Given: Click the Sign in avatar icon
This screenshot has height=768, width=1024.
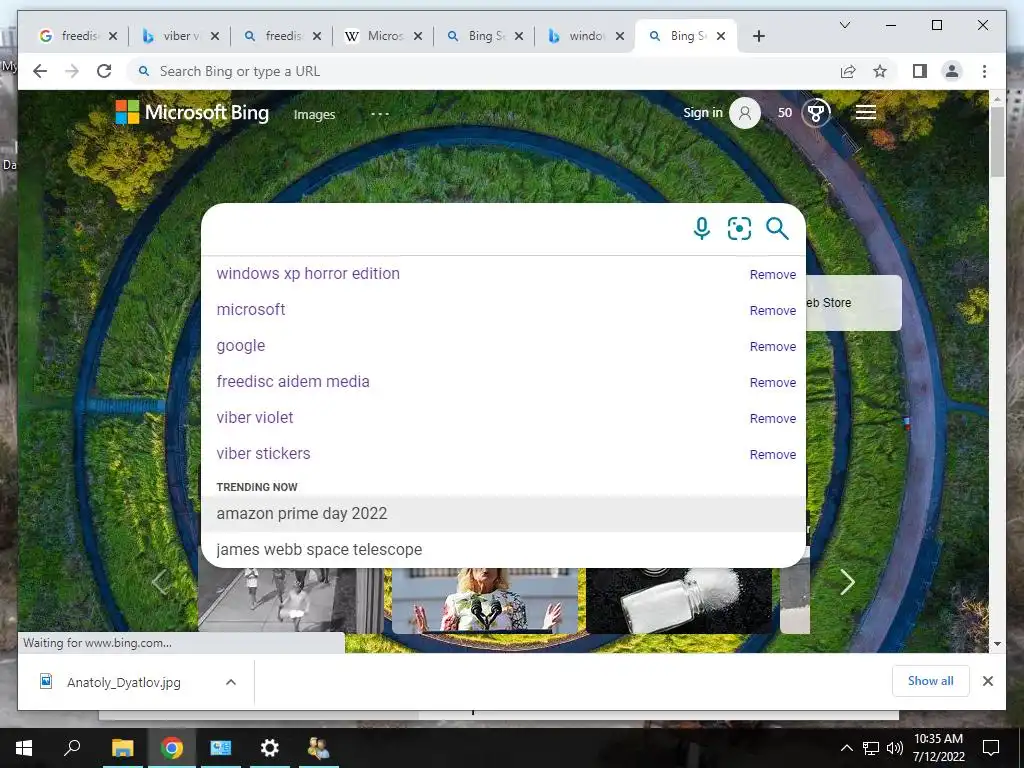Looking at the screenshot, I should [744, 113].
